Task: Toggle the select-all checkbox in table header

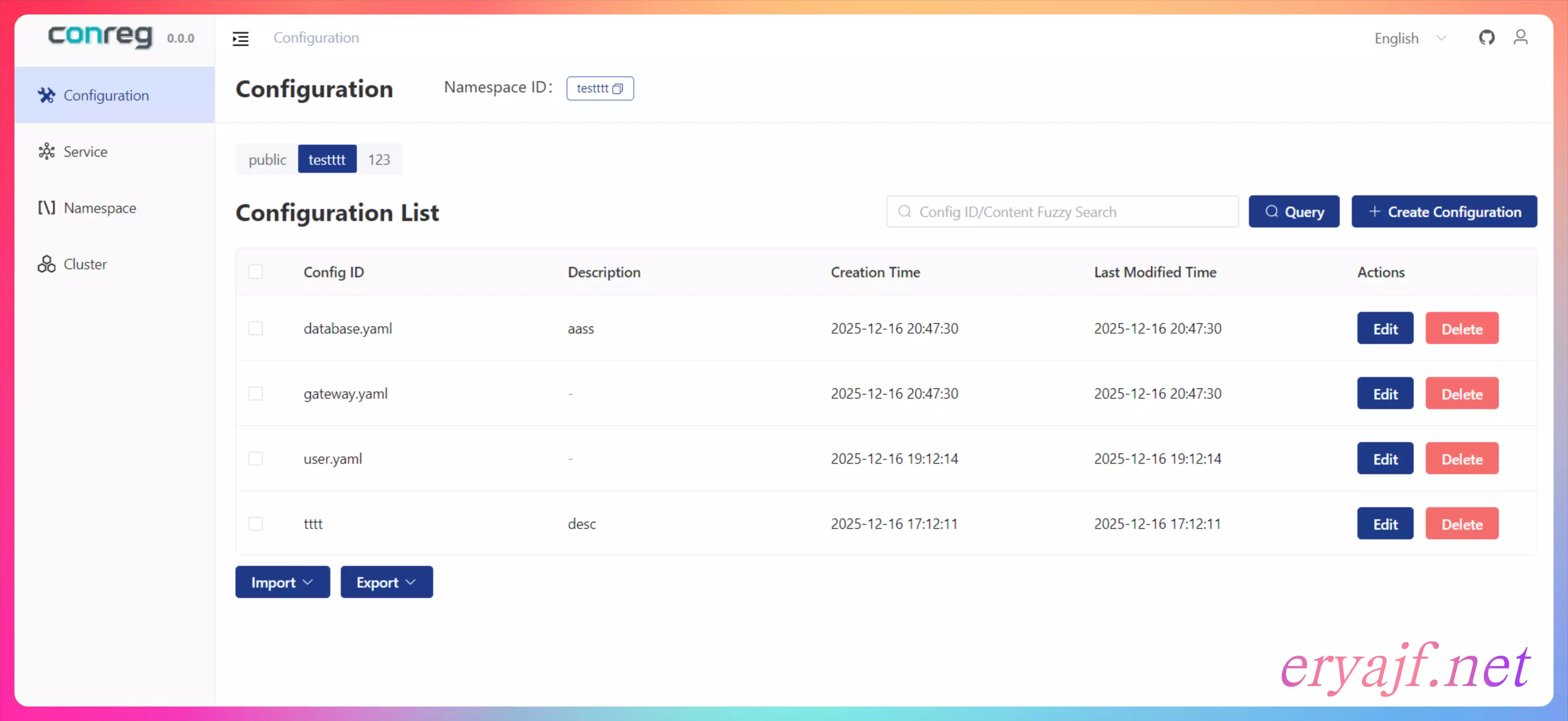Action: [x=256, y=272]
